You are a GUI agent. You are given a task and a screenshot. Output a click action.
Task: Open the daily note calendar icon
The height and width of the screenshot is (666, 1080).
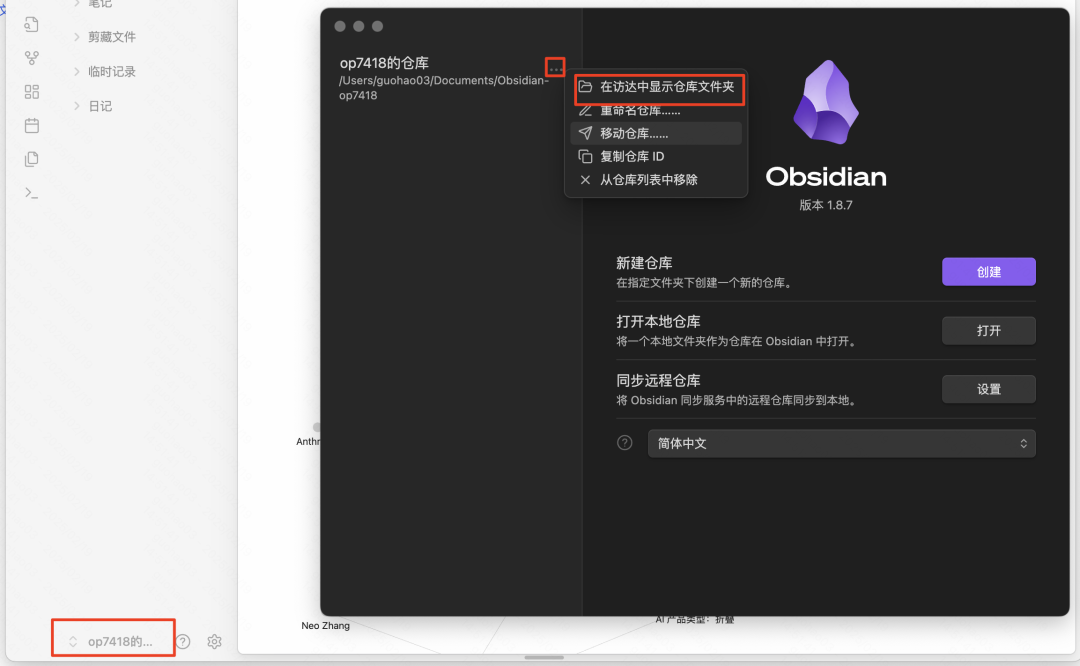(31, 125)
